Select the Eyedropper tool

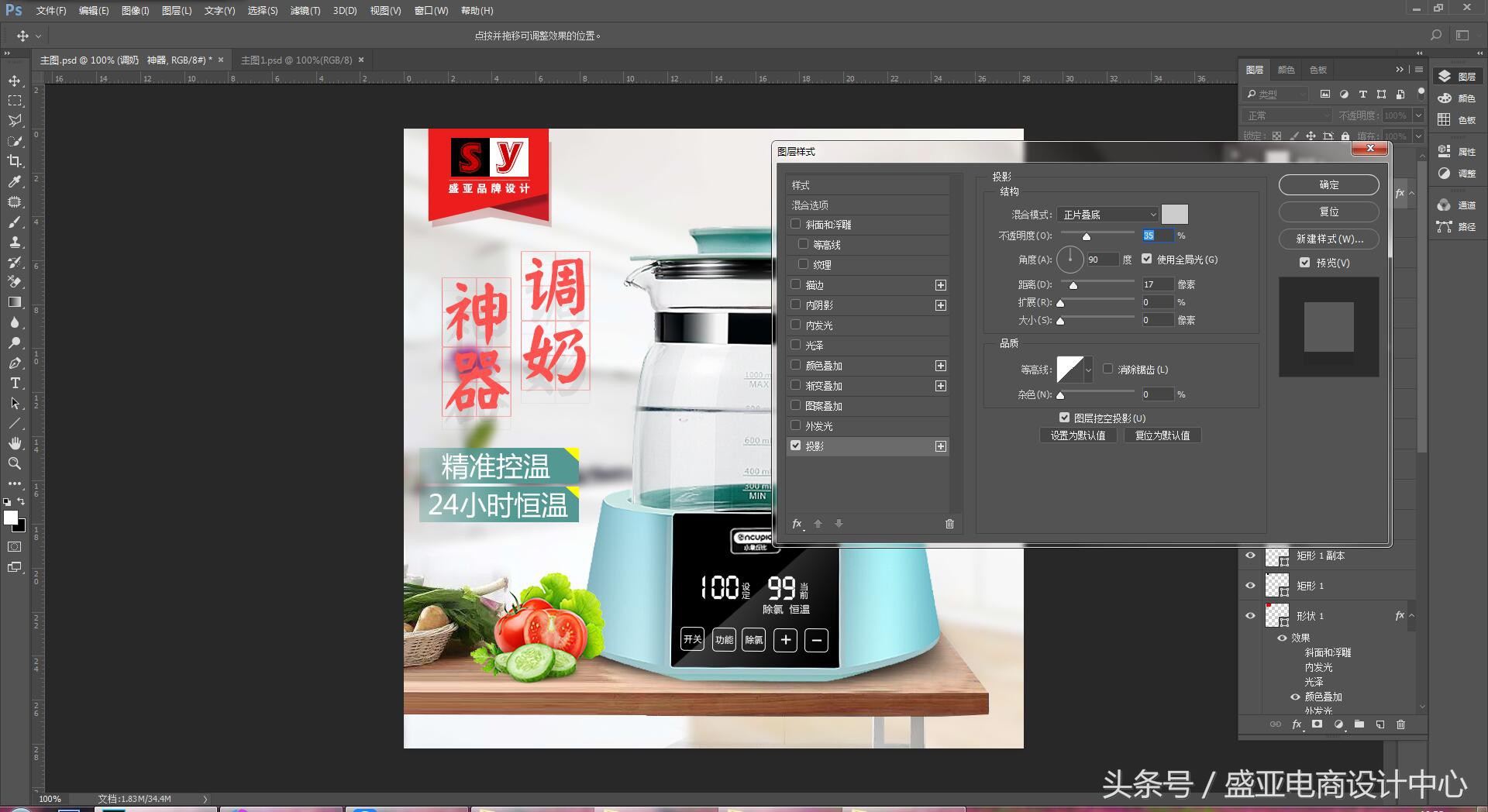[x=14, y=181]
